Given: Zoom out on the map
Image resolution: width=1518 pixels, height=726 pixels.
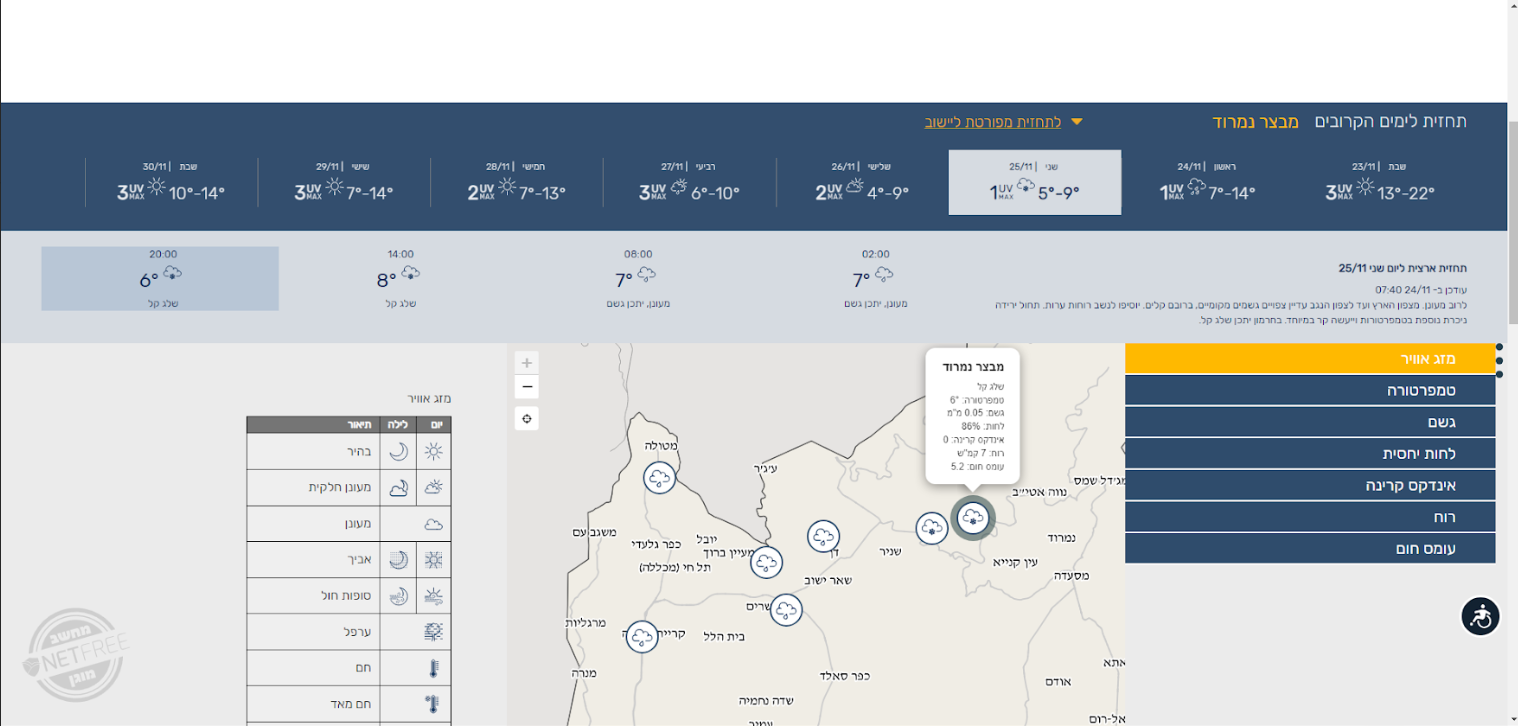Looking at the screenshot, I should coord(528,387).
